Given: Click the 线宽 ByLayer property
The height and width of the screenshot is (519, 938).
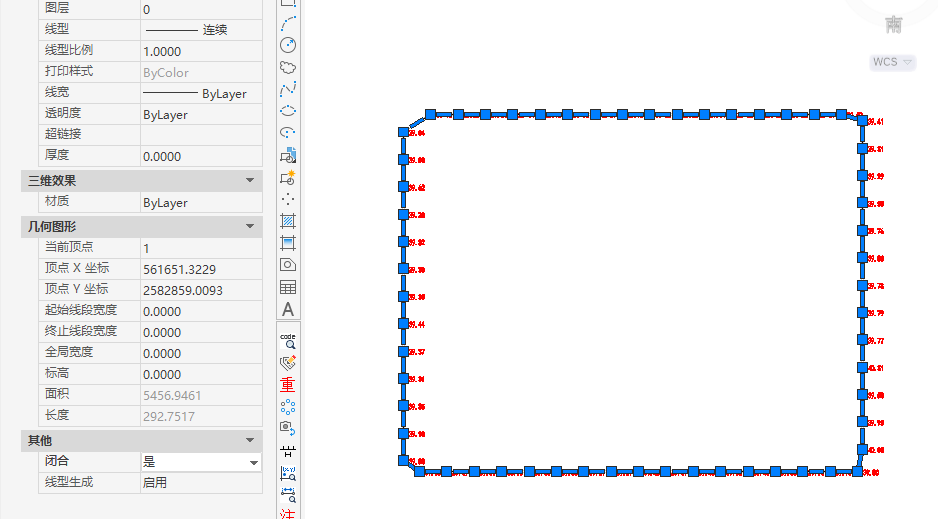Looking at the screenshot, I should coord(200,94).
